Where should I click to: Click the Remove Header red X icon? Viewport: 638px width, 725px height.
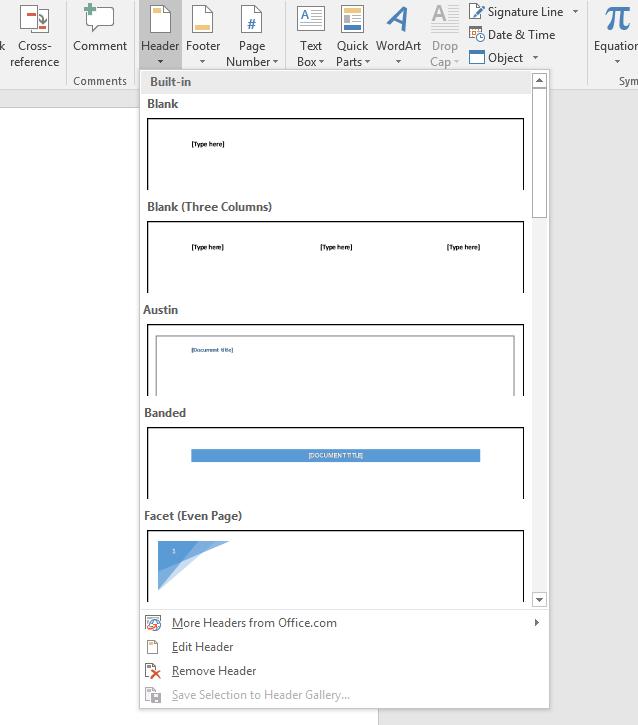[x=153, y=671]
